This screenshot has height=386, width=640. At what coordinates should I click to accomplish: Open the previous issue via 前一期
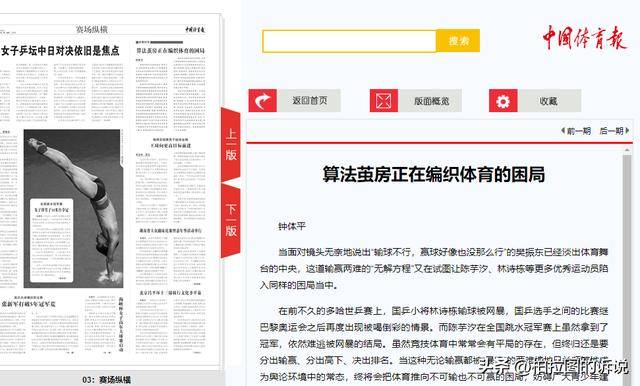[576, 131]
